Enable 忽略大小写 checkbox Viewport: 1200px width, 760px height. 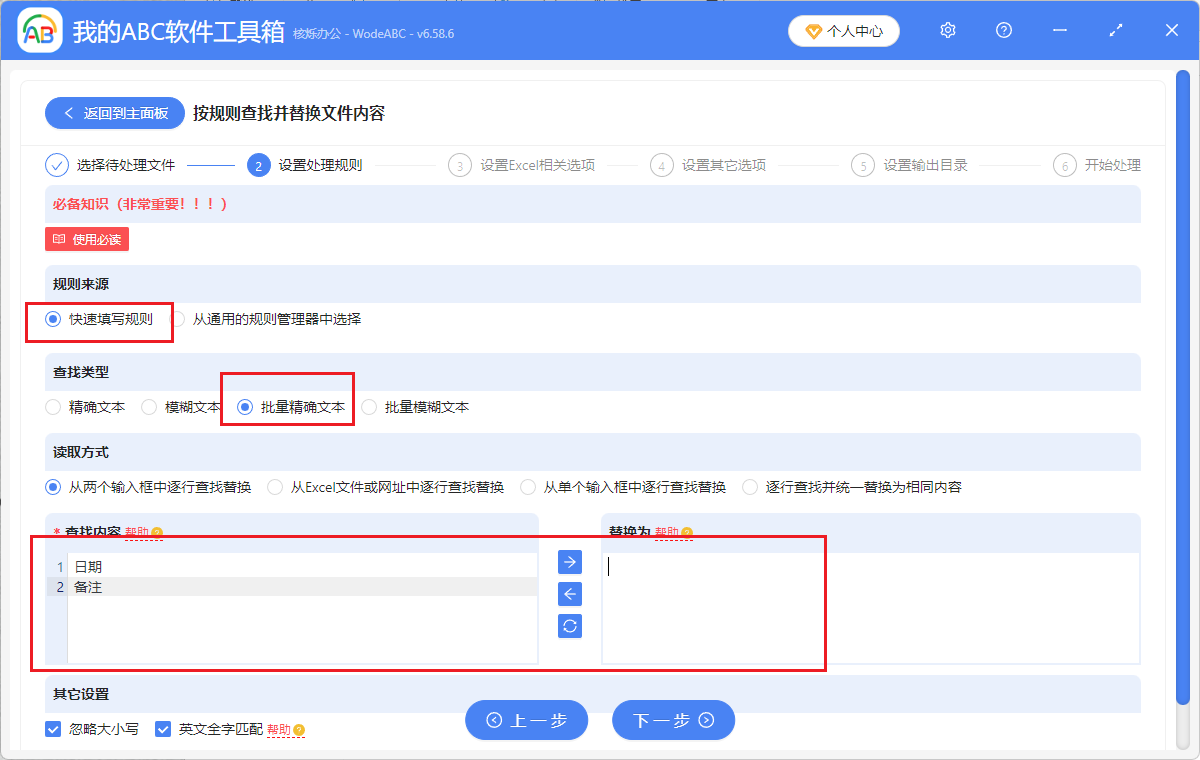pyautogui.click(x=53, y=729)
